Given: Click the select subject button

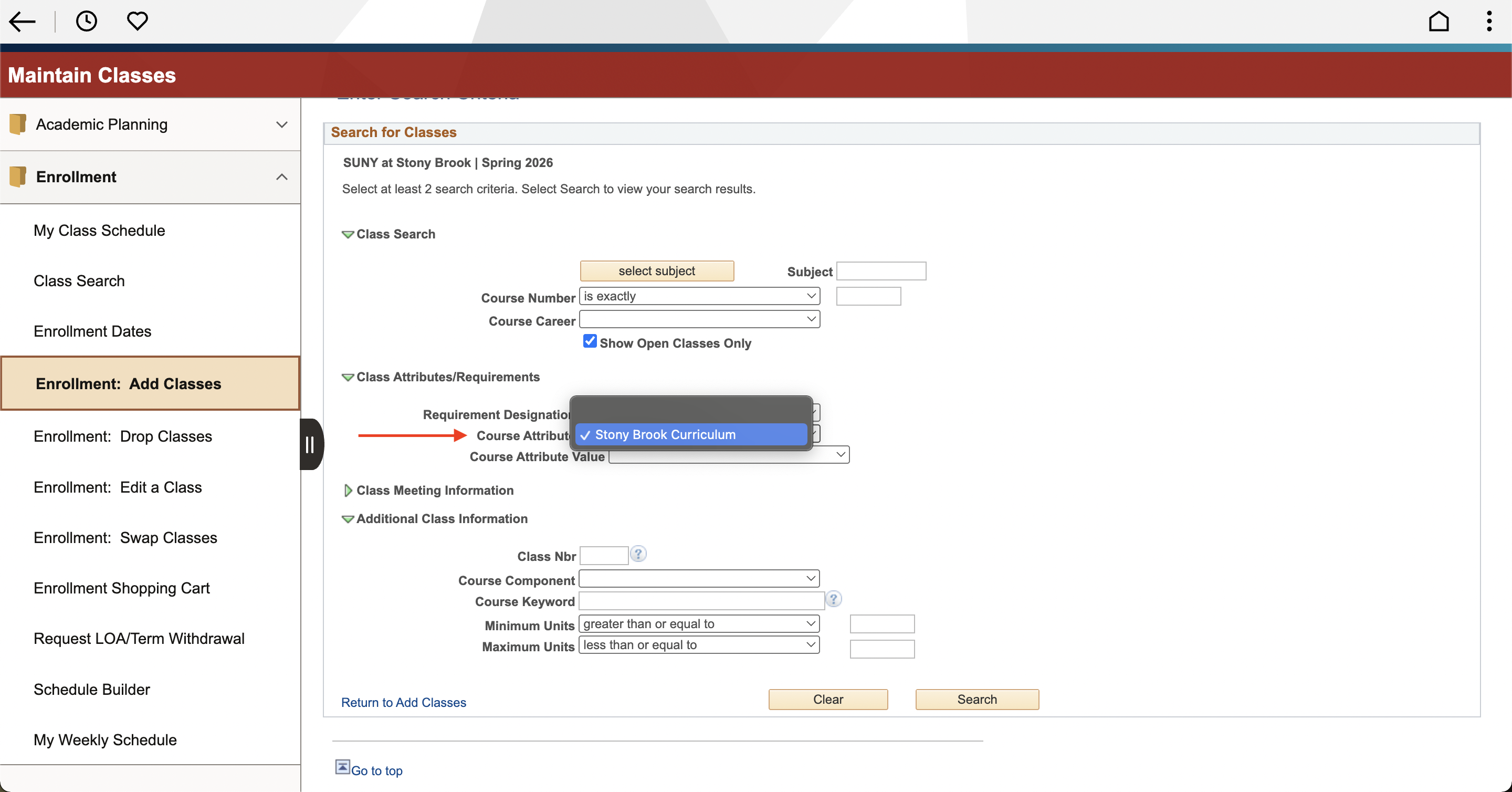Looking at the screenshot, I should [x=657, y=271].
